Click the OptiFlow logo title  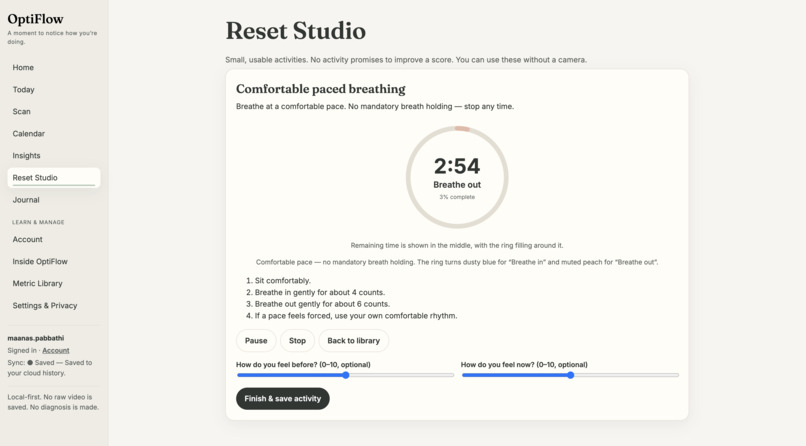[x=35, y=19]
